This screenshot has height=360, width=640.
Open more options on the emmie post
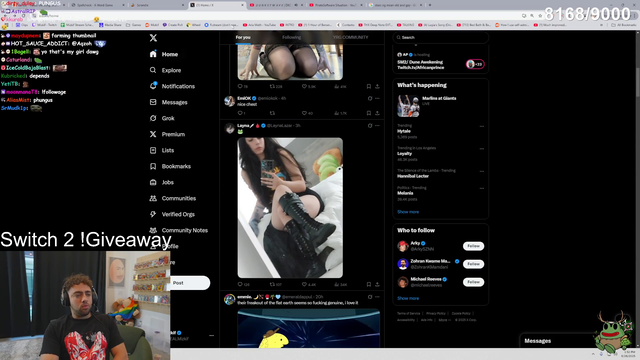pyautogui.click(x=378, y=297)
